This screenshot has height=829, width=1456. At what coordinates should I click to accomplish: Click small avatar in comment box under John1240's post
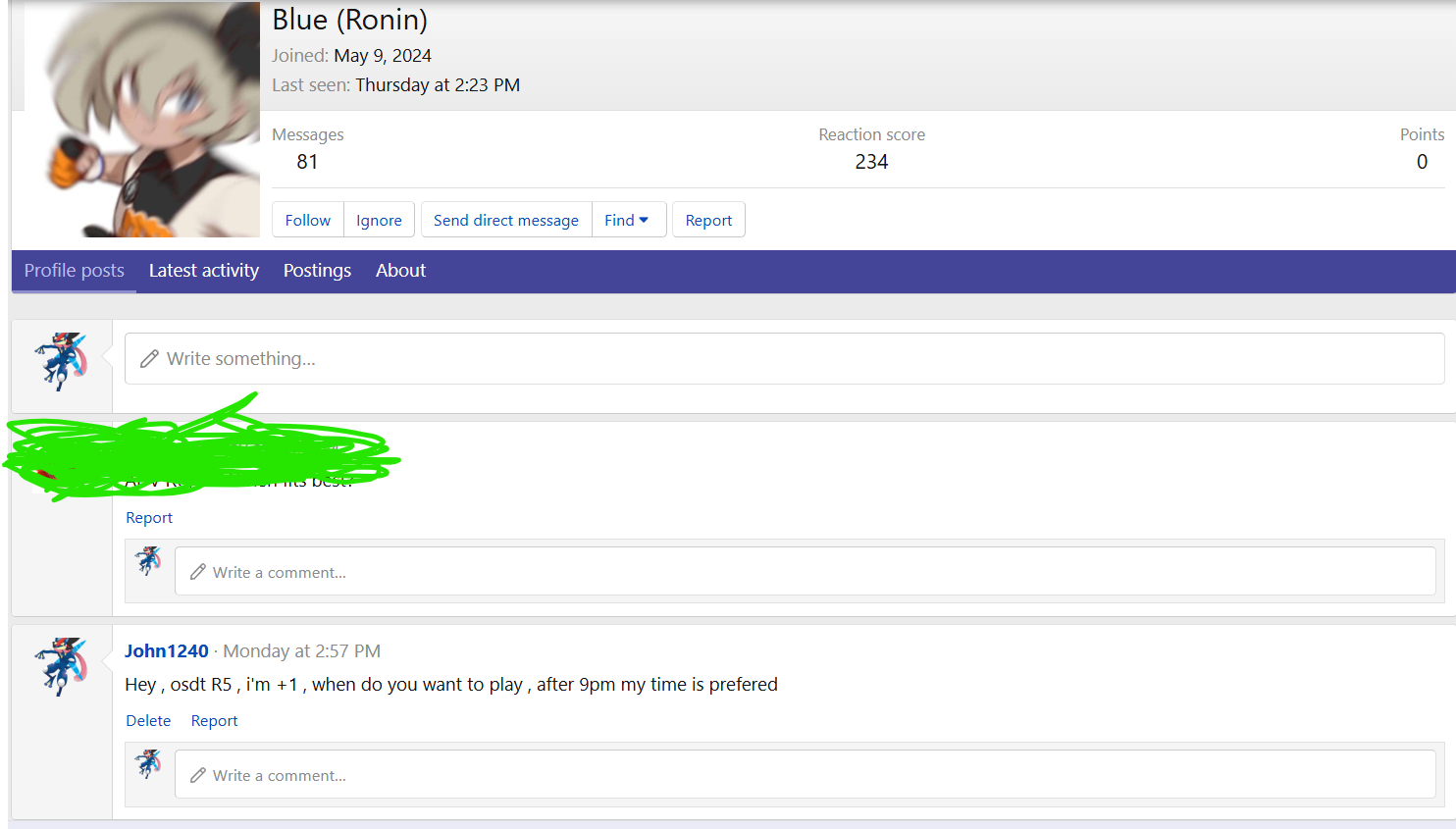click(149, 764)
